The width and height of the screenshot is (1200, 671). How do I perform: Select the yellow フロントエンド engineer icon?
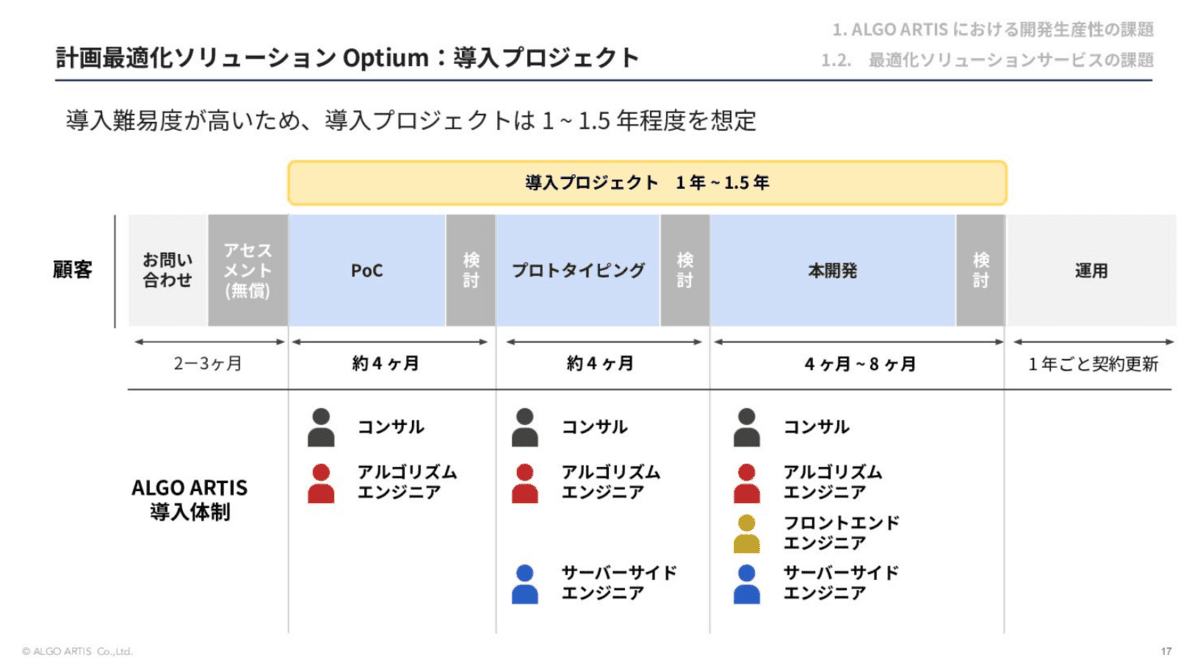(x=747, y=533)
